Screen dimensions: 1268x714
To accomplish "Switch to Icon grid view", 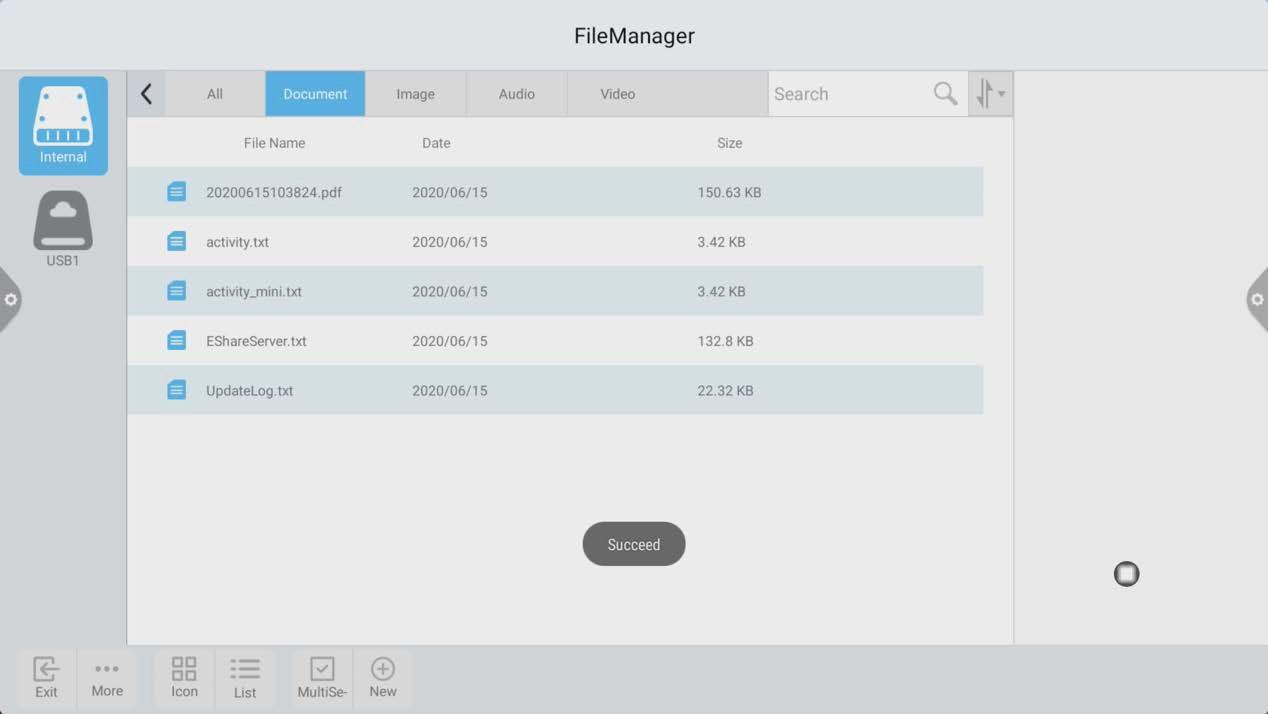I will coord(184,677).
